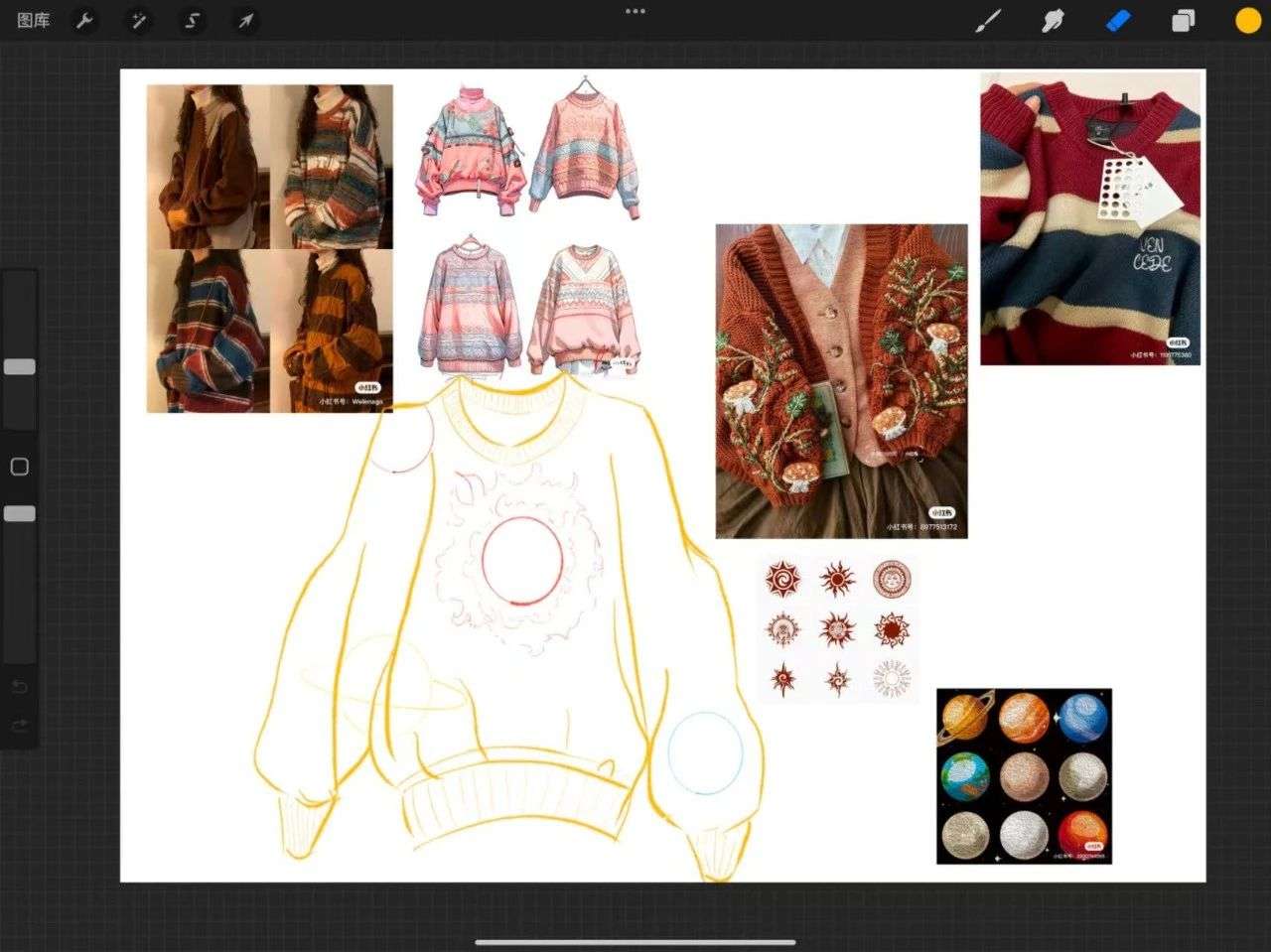
Task: Activate the Selection S tool
Action: coord(192,21)
